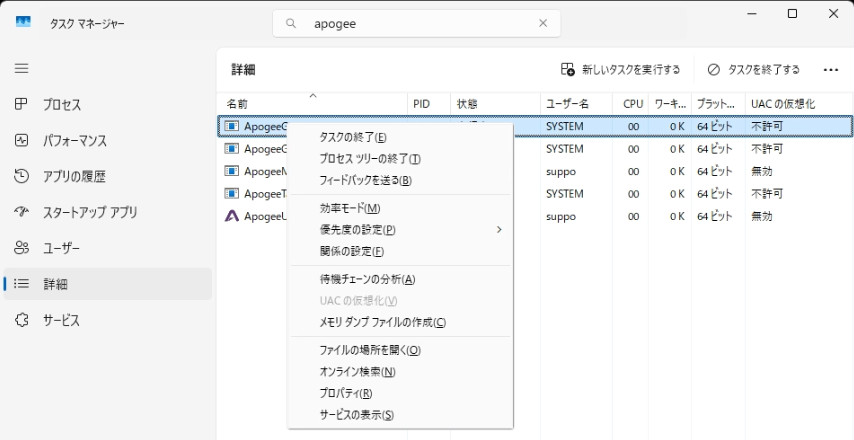Select タスクの終了 in context menu

click(x=352, y=137)
